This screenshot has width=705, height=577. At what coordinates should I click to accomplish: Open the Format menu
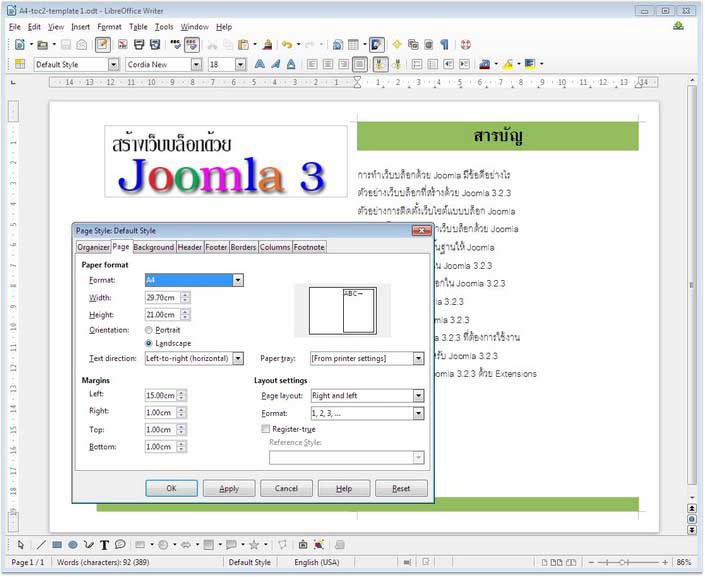point(109,27)
